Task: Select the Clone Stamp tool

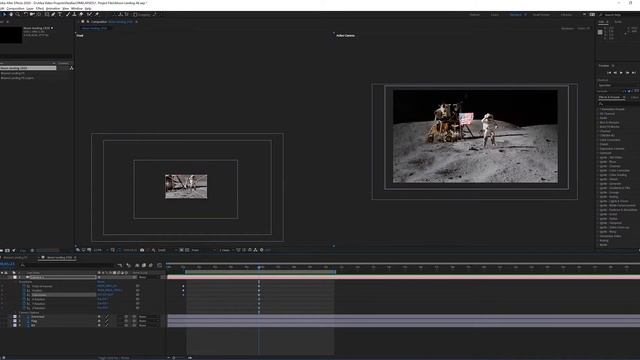Action: (x=74, y=14)
